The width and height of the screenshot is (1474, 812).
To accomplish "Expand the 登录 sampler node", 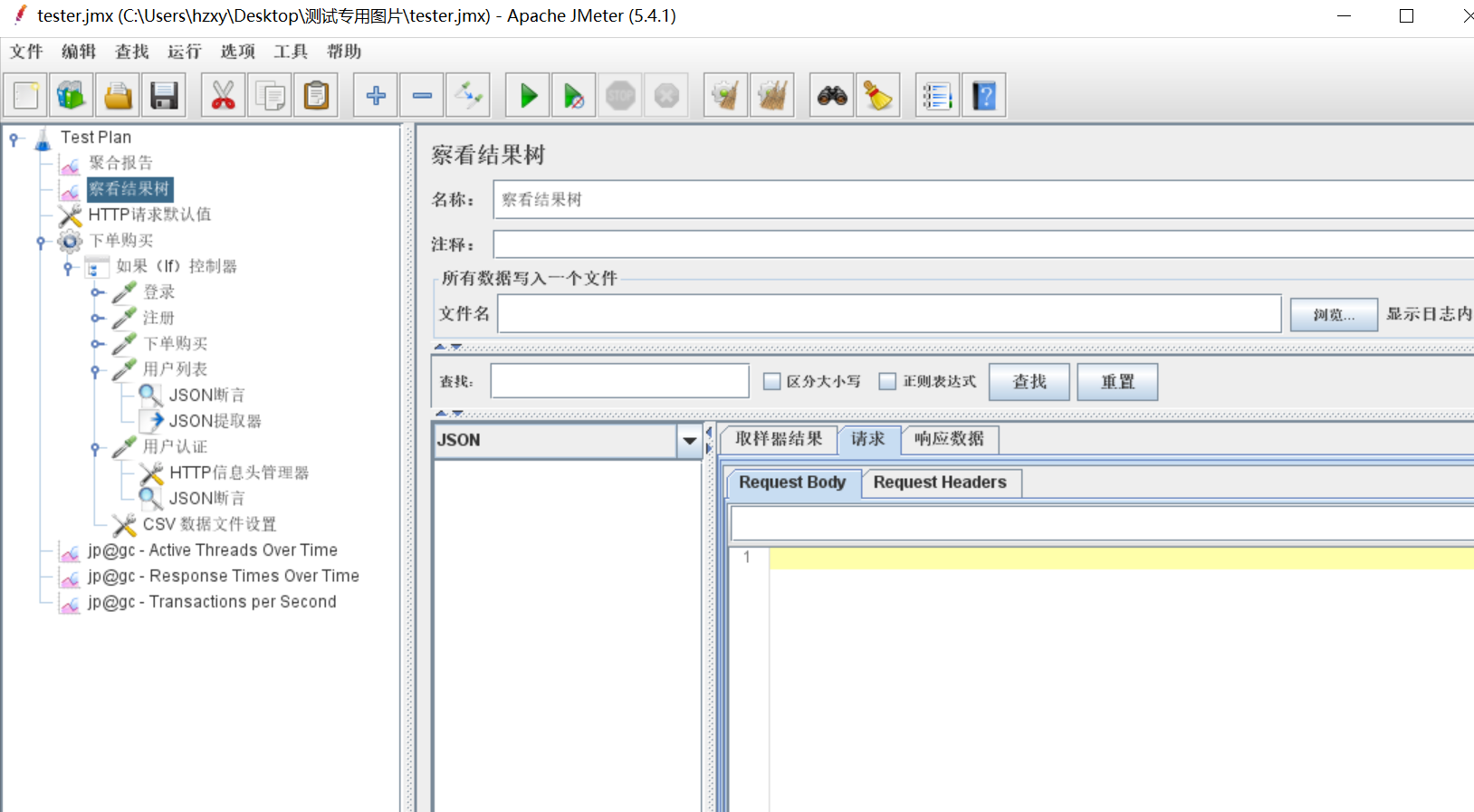I will pos(97,292).
